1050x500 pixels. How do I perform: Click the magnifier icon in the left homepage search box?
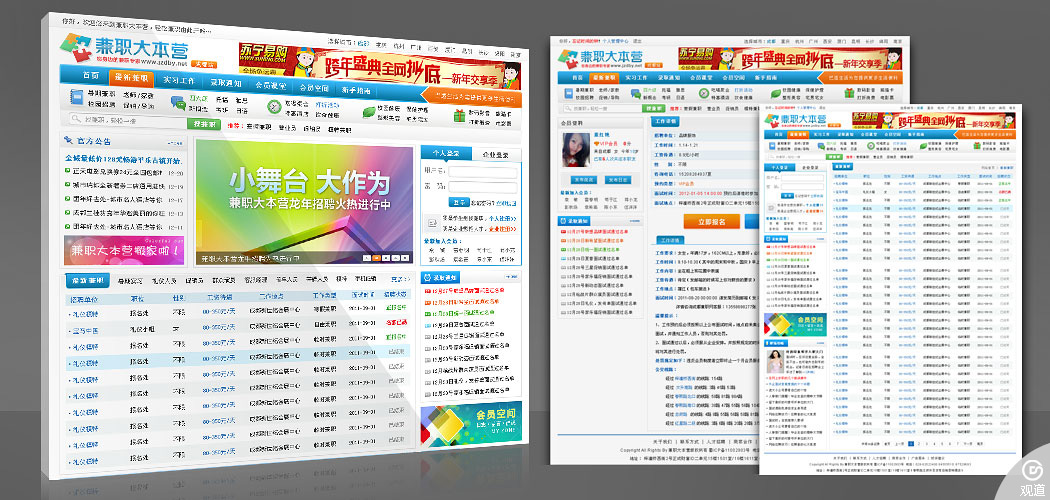coord(77,120)
